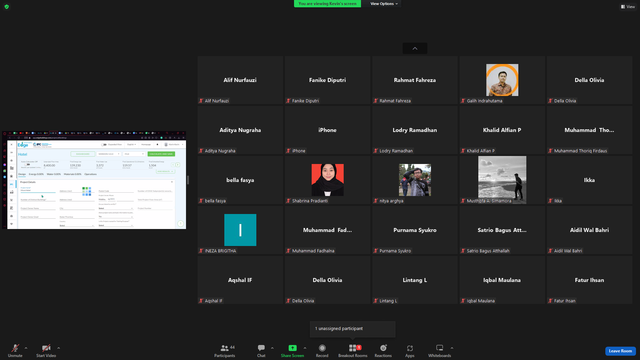Select Ikka's participant tile
The height and width of the screenshot is (360, 640).
[x=589, y=180]
